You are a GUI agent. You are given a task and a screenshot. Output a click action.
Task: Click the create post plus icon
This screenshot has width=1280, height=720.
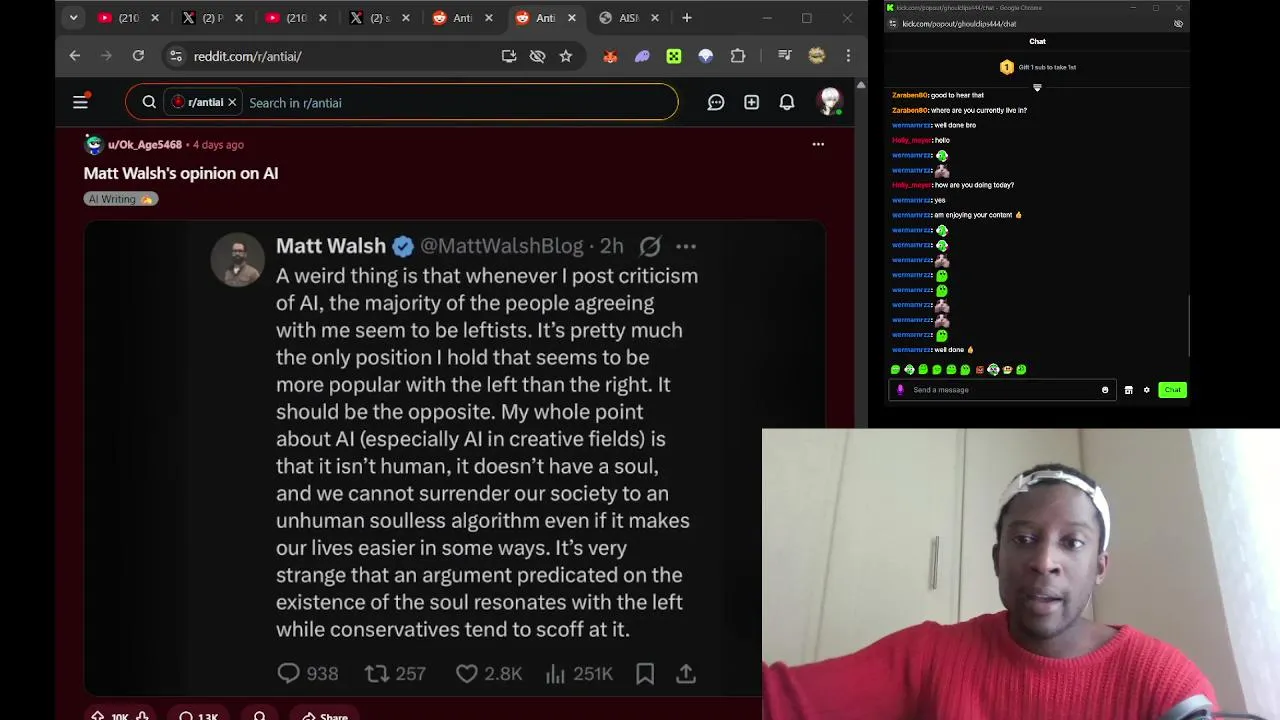(x=751, y=102)
